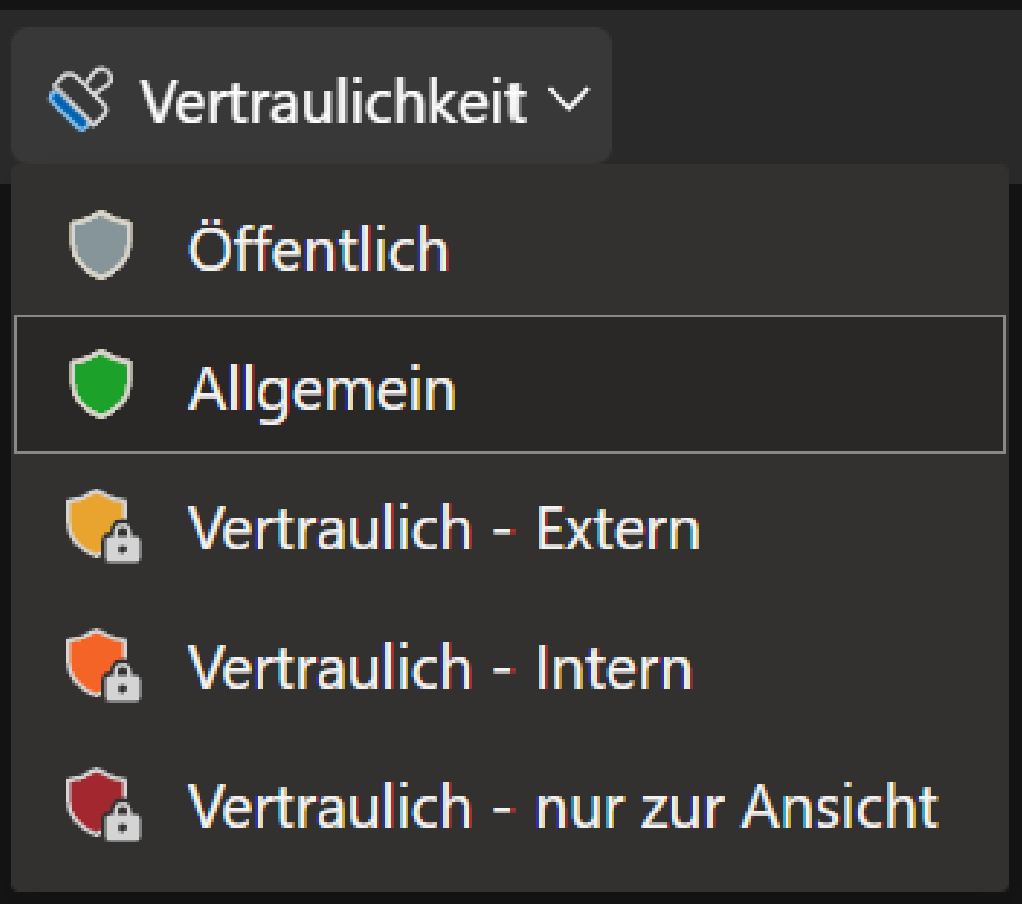Click the yellow Vertraulich - Extern shield
The width and height of the screenshot is (1022, 904).
[96, 523]
